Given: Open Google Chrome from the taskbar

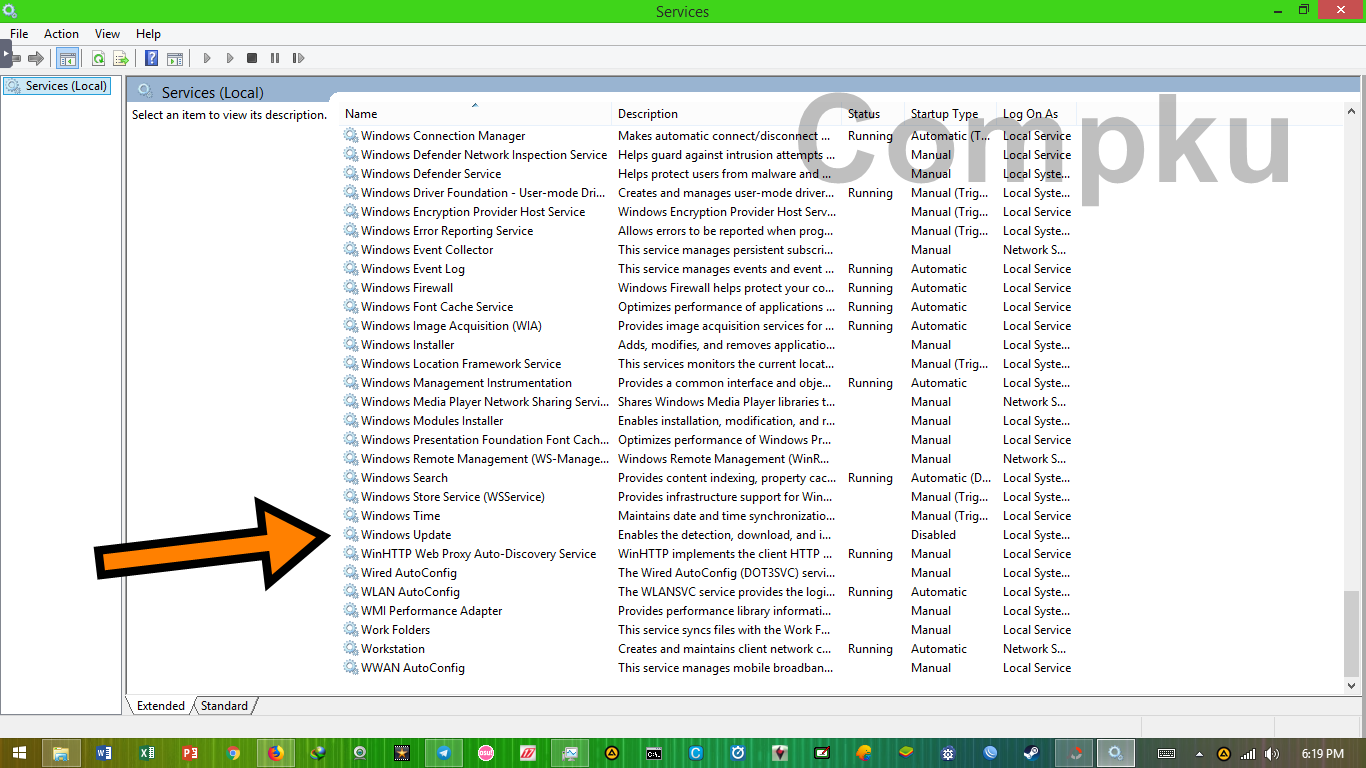Looking at the screenshot, I should (233, 753).
